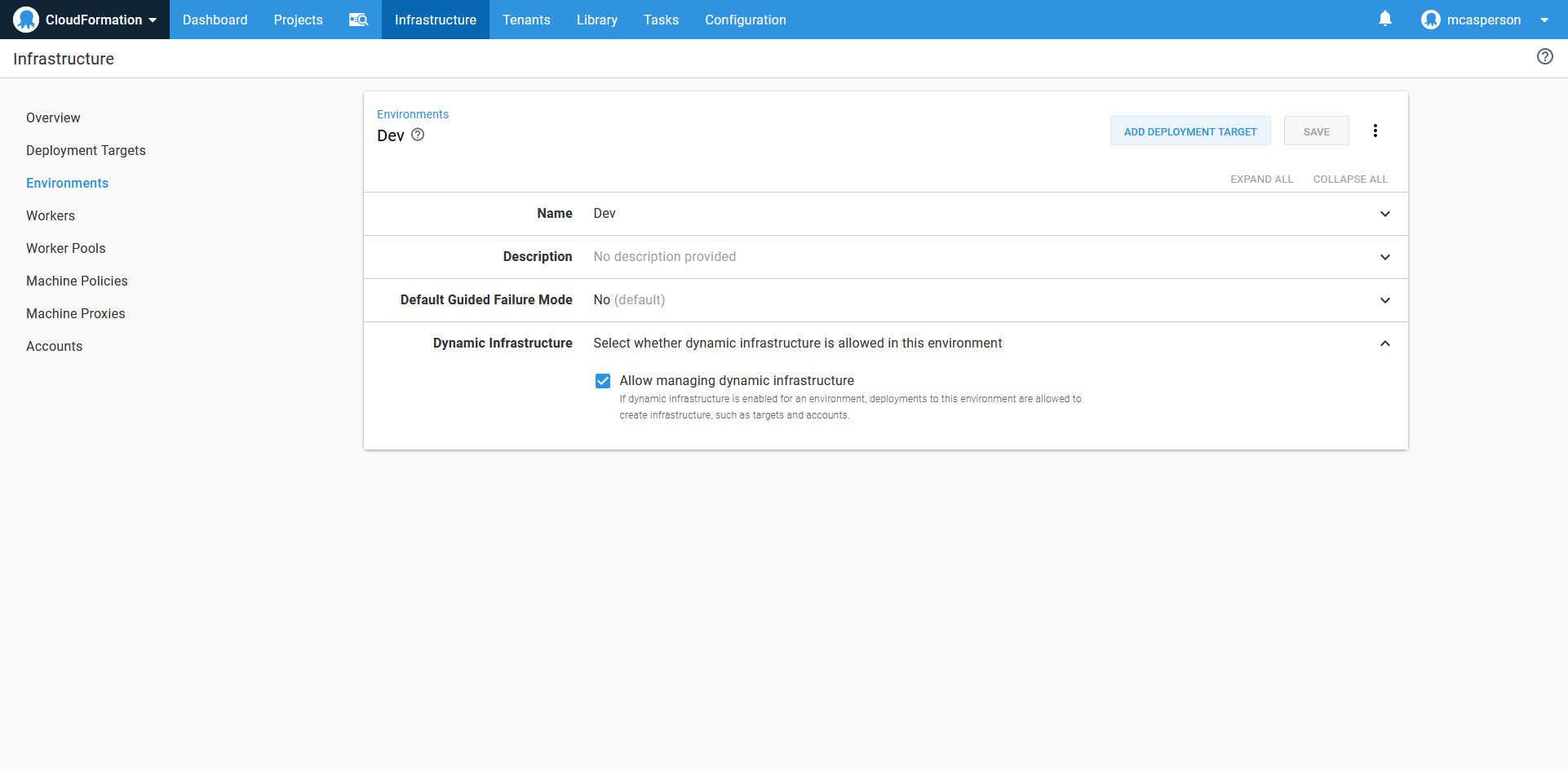Go to the Library tab
The width and height of the screenshot is (1568, 771).
point(596,20)
